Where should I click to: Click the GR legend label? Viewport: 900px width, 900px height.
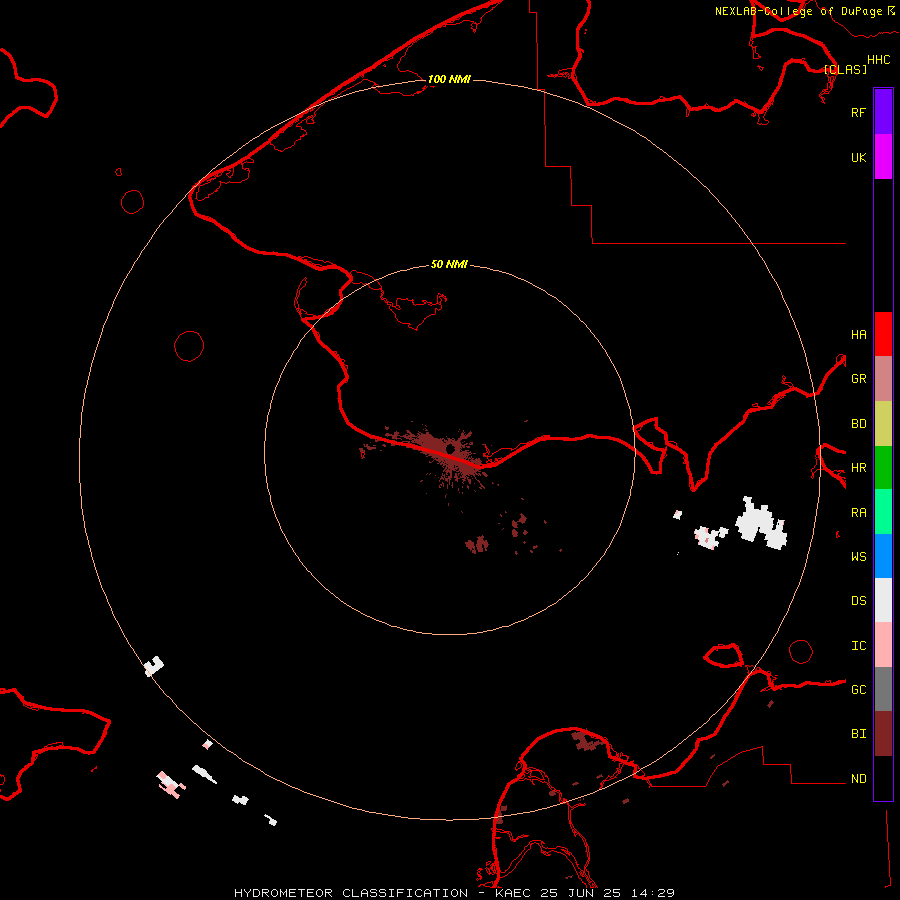[858, 379]
